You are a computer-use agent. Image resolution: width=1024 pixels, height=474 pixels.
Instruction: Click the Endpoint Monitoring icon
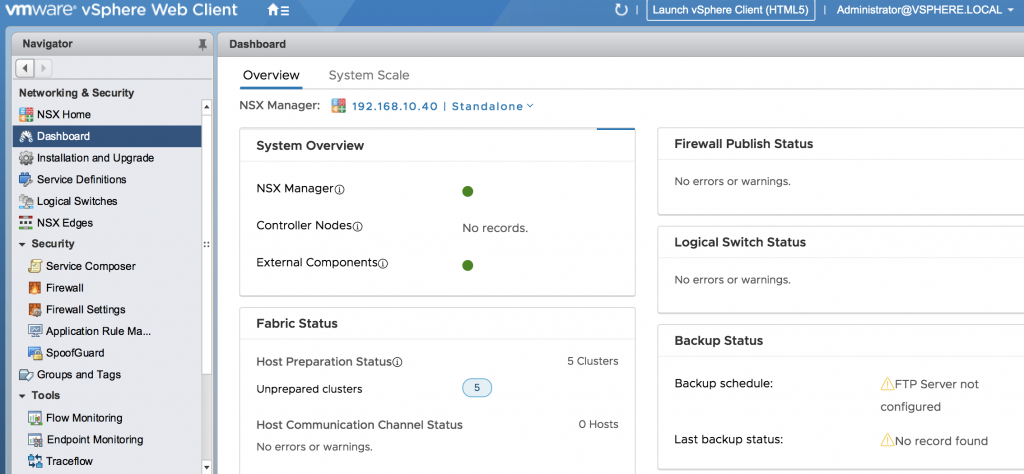tap(35, 439)
